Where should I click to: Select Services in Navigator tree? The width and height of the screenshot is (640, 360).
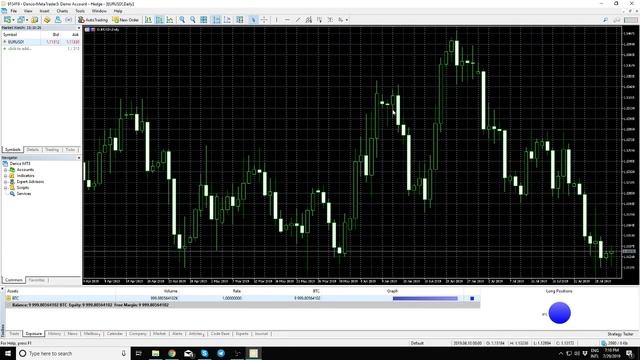[x=24, y=193]
